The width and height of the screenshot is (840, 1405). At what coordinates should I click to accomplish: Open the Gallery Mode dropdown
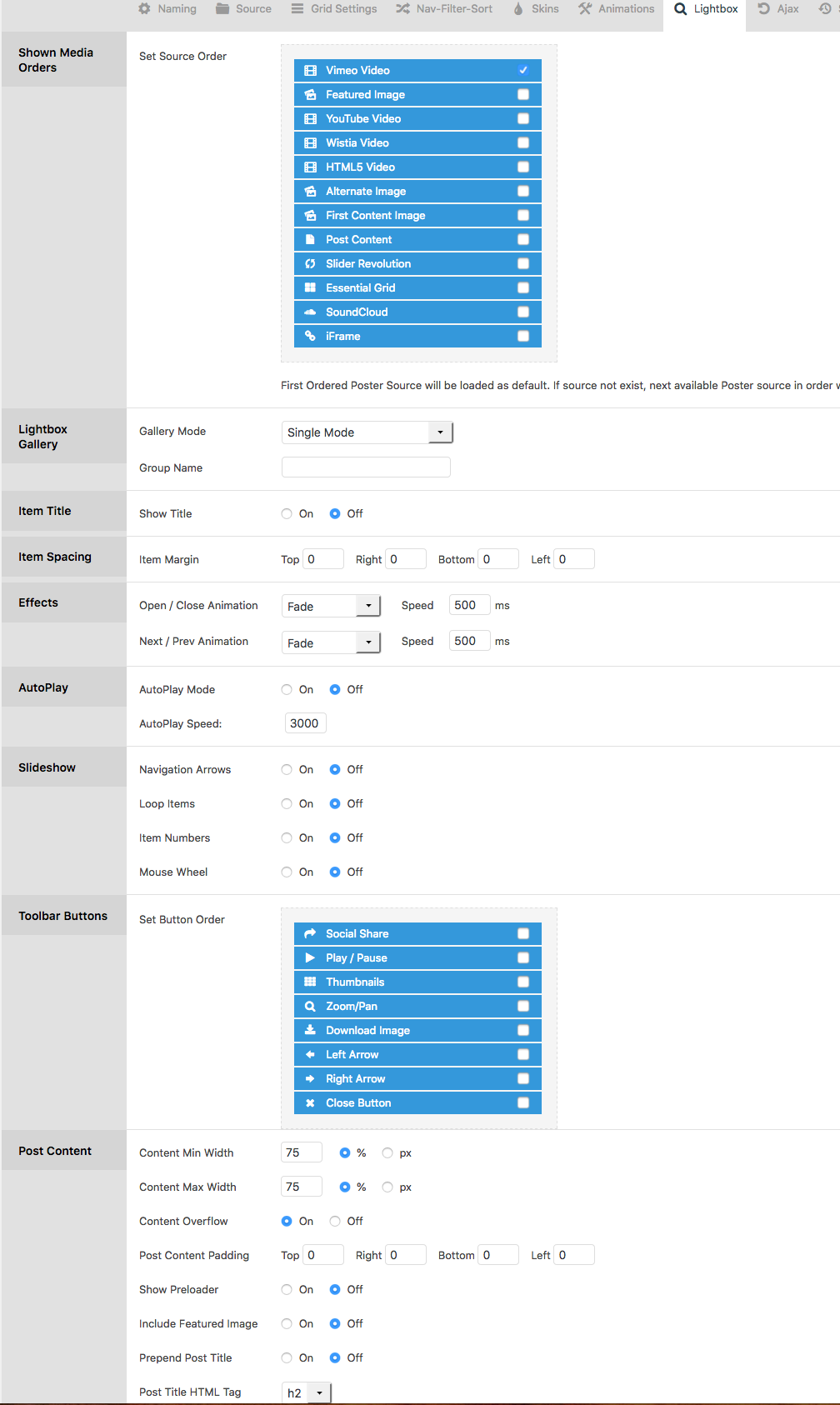click(x=367, y=432)
